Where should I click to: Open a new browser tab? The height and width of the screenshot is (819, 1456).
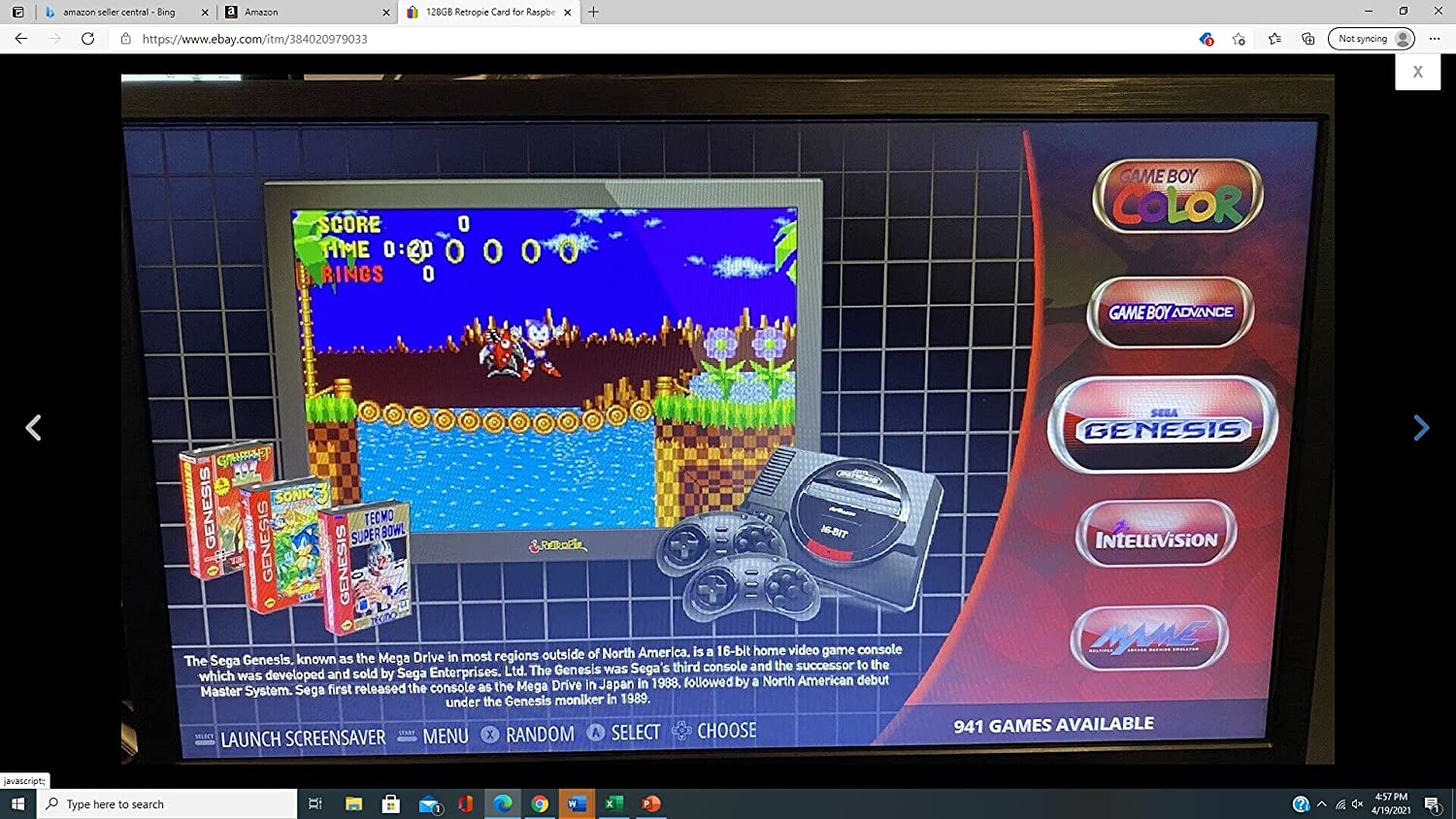point(593,12)
